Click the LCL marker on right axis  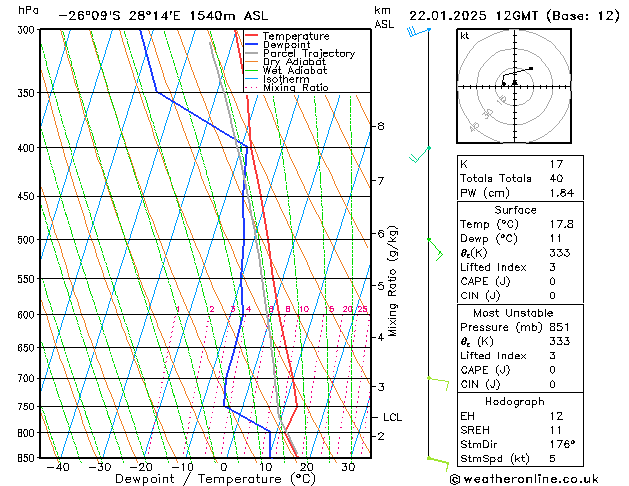[392, 417]
